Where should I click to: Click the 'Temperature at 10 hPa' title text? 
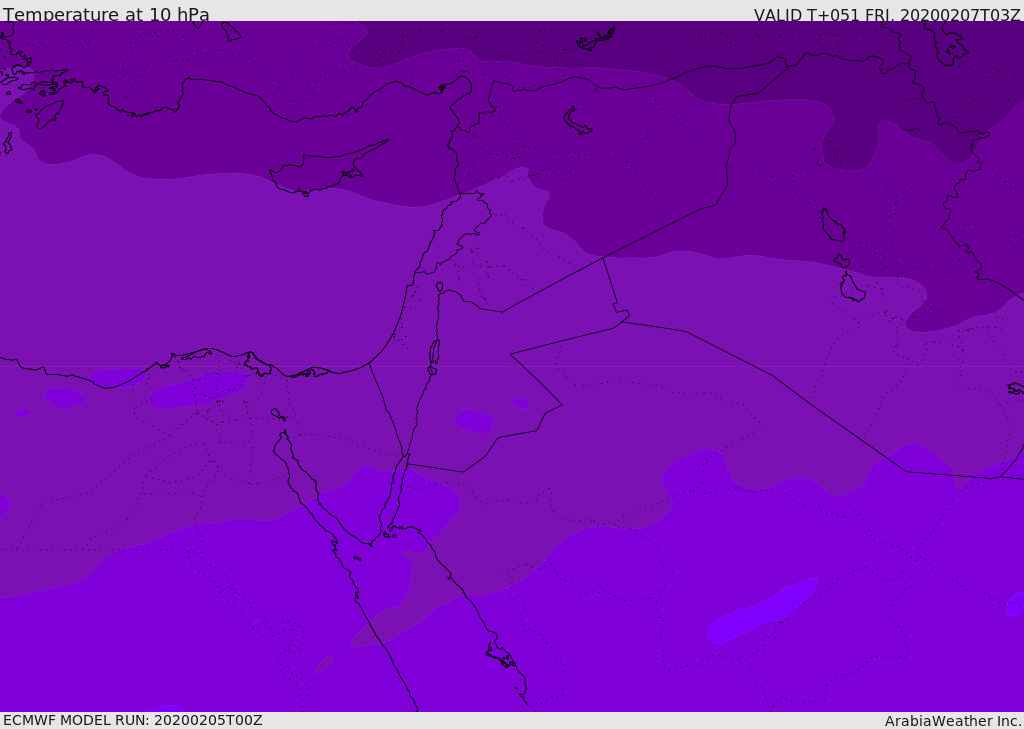click(x=106, y=14)
